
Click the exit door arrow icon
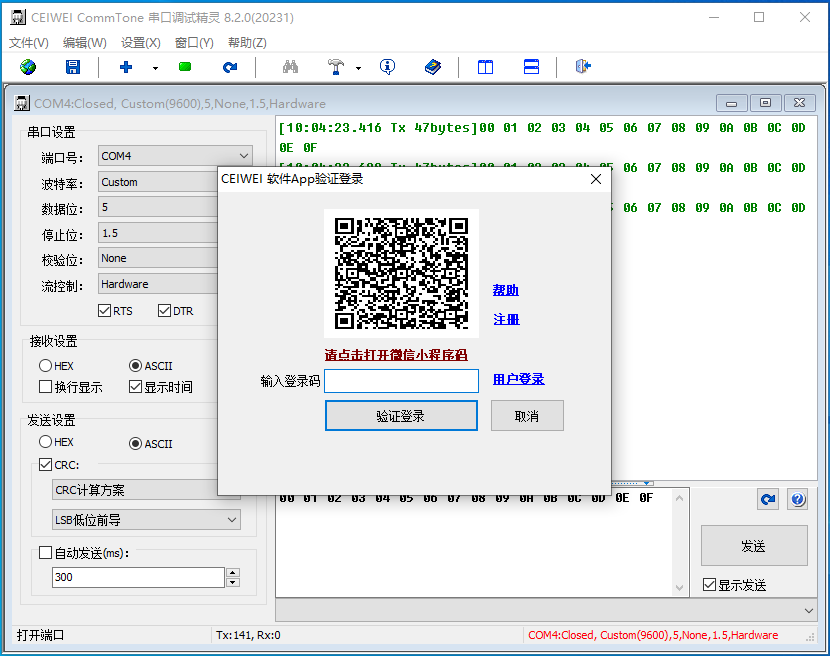pyautogui.click(x=583, y=67)
